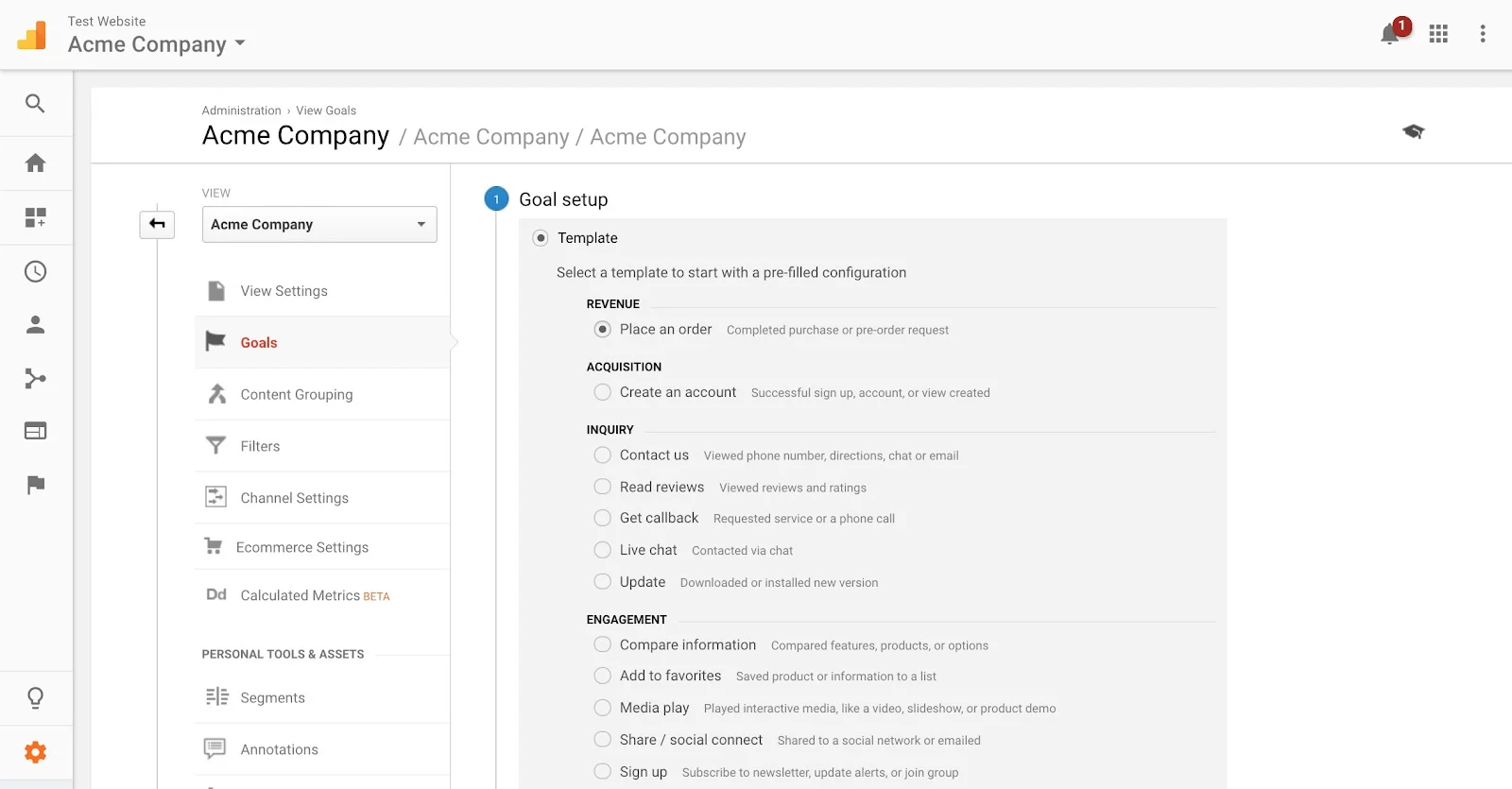Select the Contact us template
This screenshot has height=789, width=1512.
pos(602,455)
